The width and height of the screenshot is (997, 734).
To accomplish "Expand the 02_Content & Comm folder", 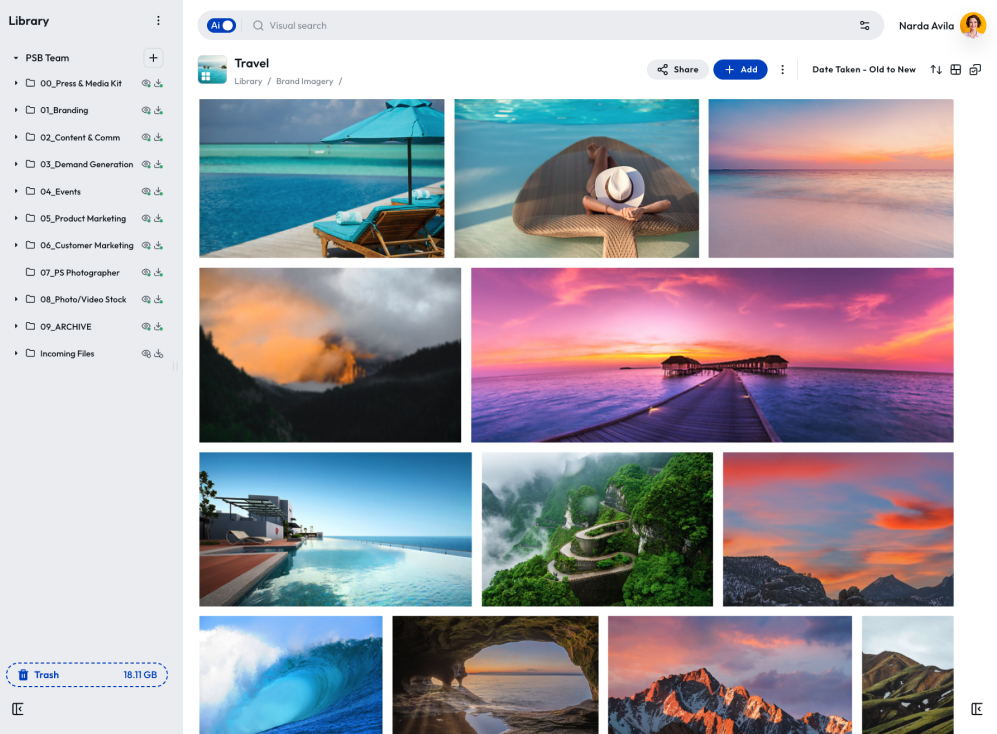I will coord(16,137).
